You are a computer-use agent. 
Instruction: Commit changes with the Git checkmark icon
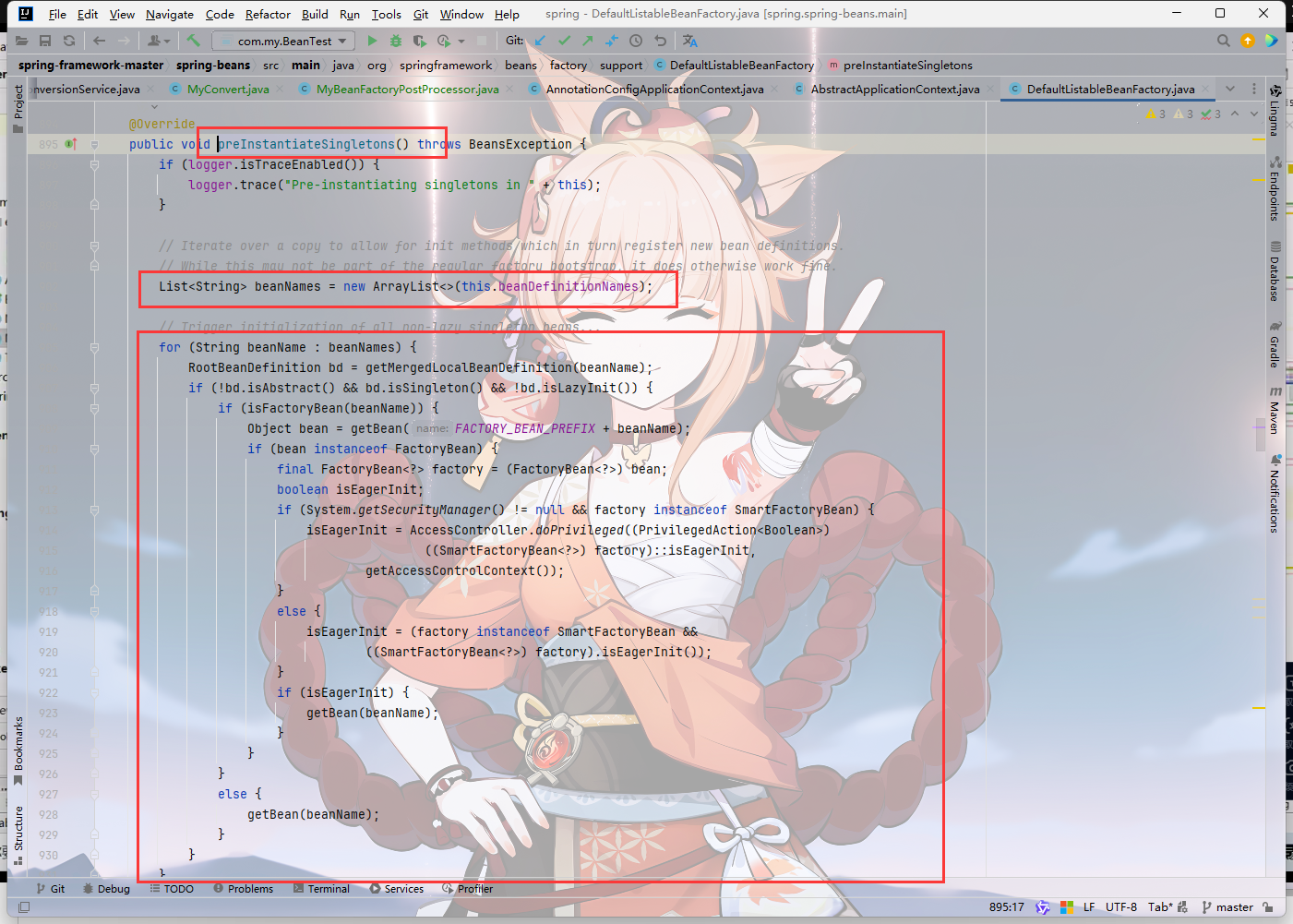(564, 41)
